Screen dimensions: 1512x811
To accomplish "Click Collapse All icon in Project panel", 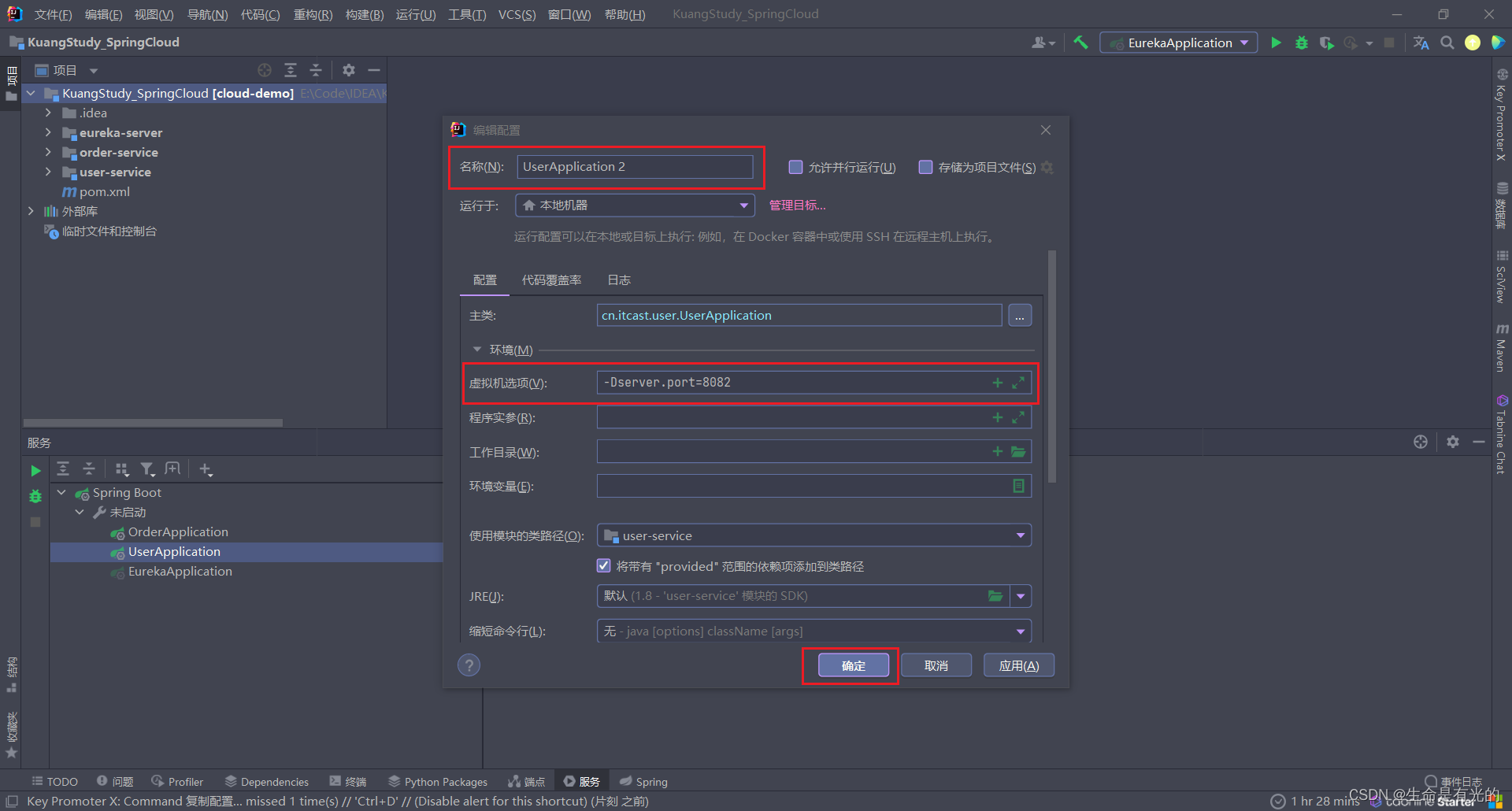I will [x=316, y=70].
